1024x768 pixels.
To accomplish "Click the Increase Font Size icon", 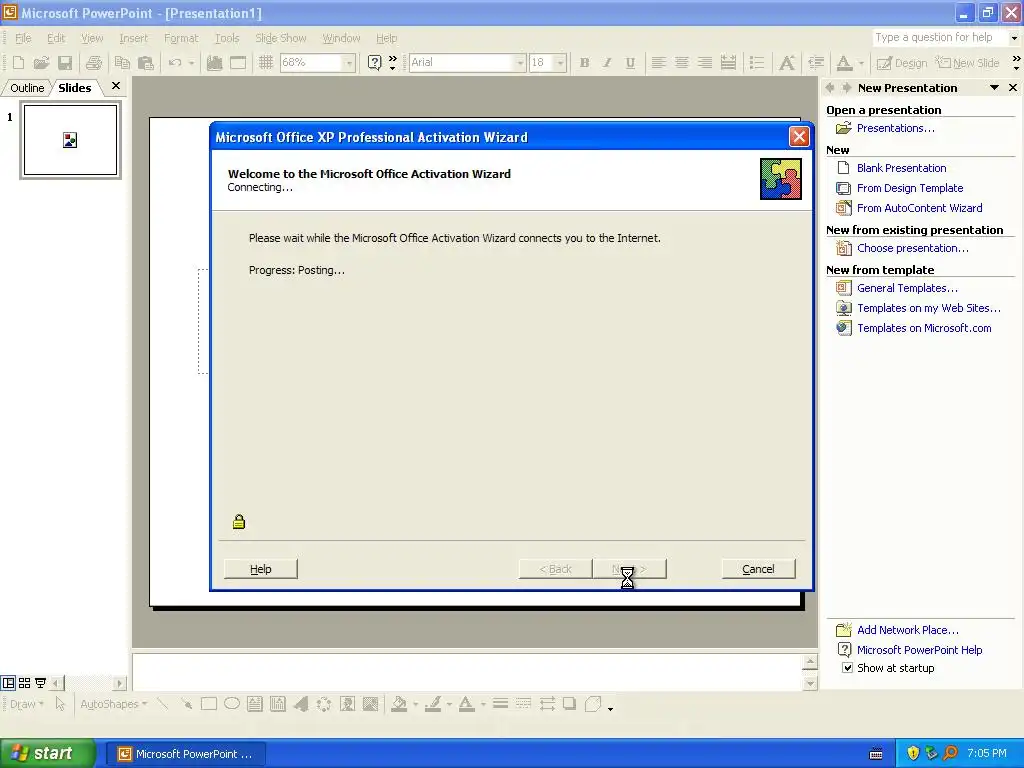I will (x=787, y=63).
